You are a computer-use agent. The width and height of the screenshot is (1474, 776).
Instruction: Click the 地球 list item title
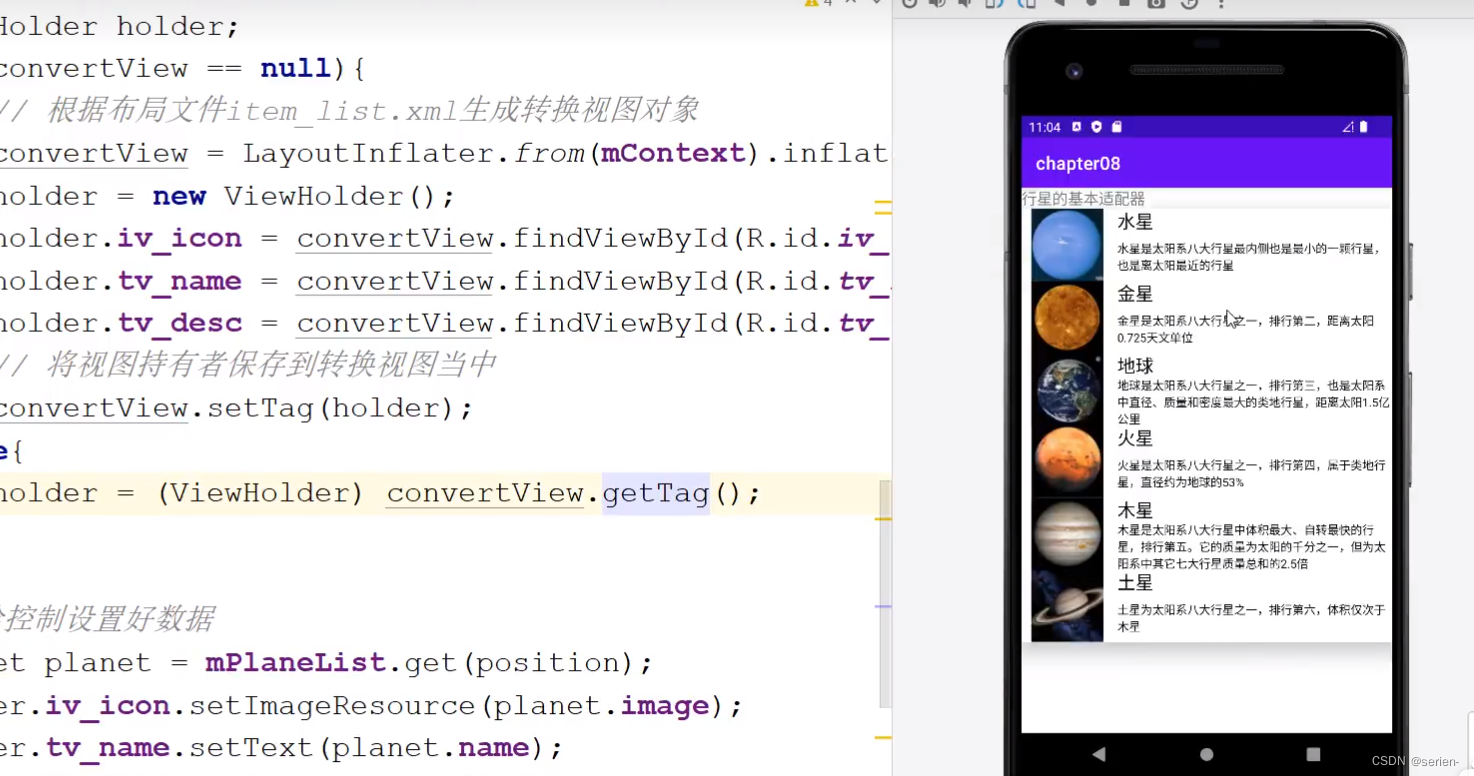pyautogui.click(x=1135, y=366)
